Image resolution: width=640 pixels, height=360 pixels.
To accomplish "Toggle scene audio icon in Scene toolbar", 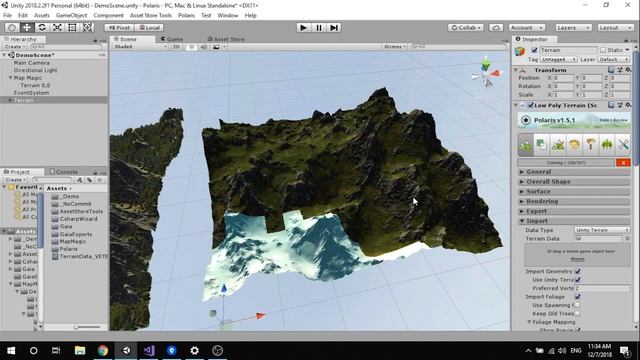I will click(204, 47).
